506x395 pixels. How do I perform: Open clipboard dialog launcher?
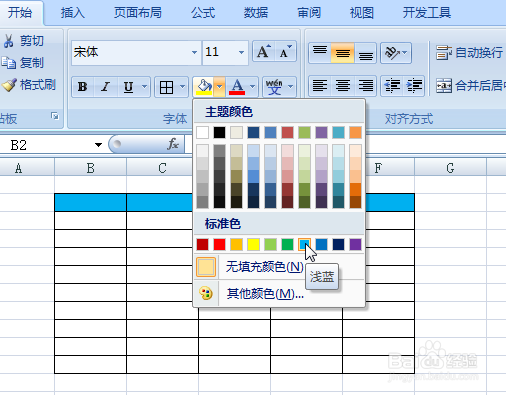(55, 116)
